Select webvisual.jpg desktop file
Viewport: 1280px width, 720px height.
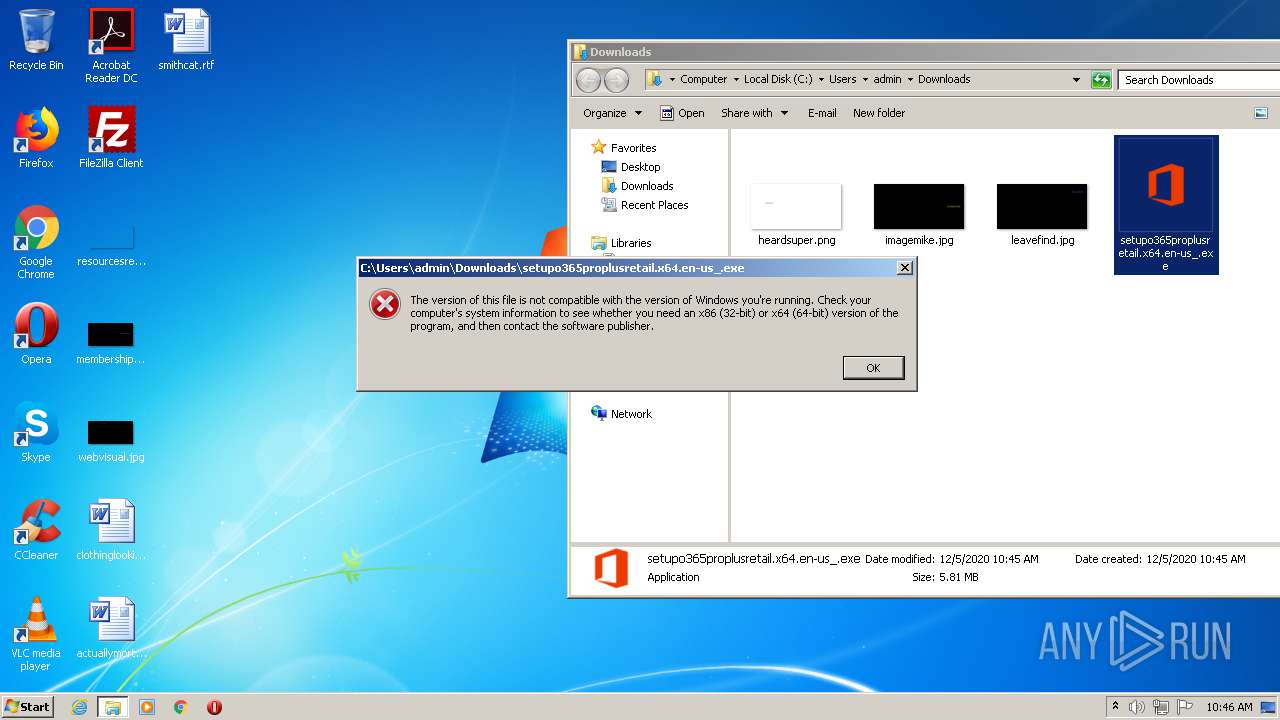[111, 440]
